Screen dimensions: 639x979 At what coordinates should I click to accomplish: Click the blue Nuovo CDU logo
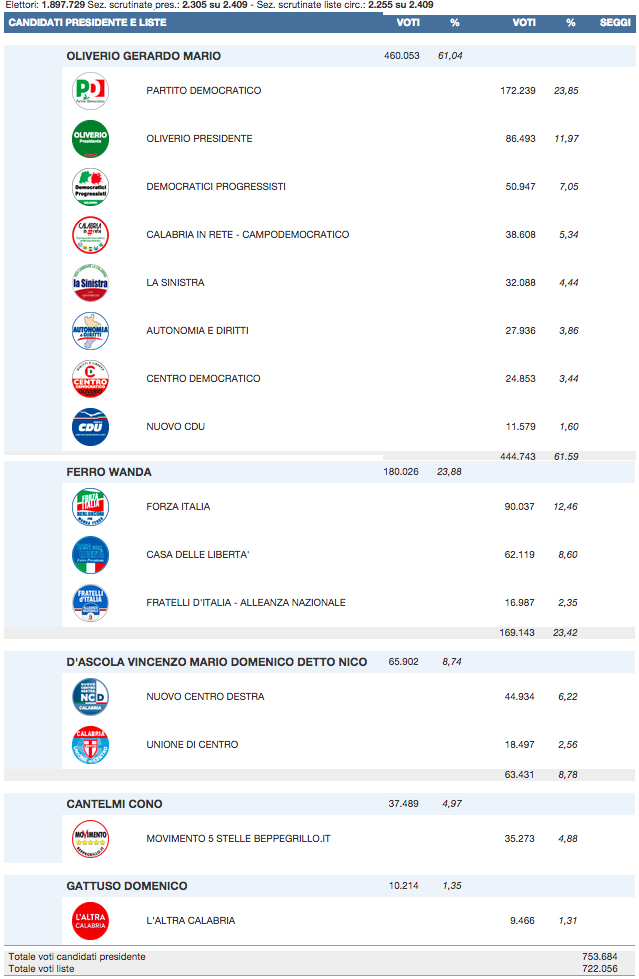tap(90, 427)
